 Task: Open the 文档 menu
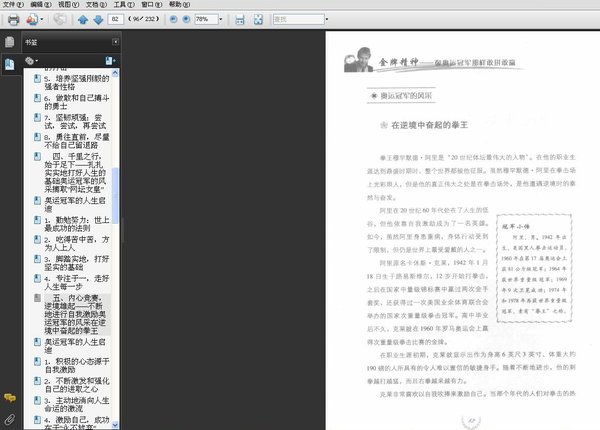[x=96, y=4]
